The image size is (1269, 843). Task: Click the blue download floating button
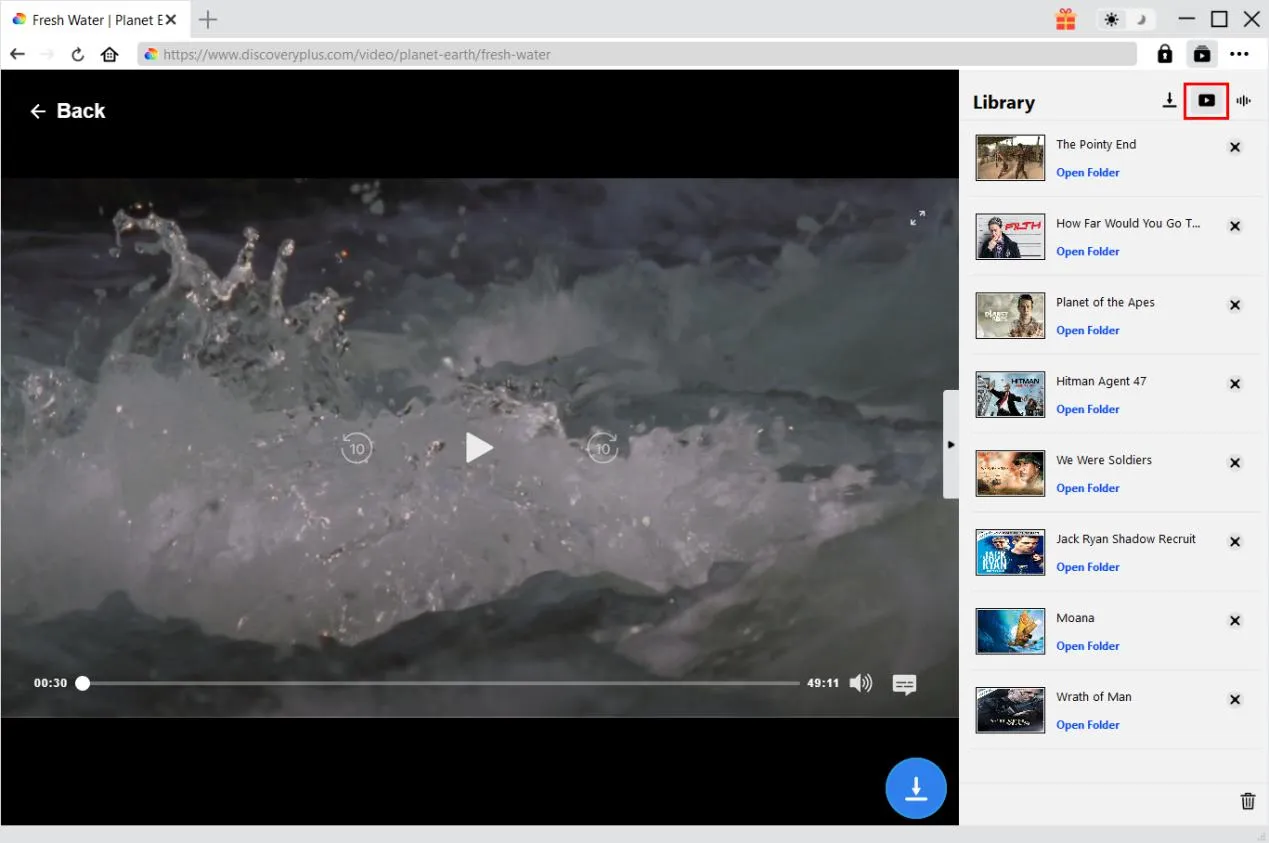coord(915,788)
